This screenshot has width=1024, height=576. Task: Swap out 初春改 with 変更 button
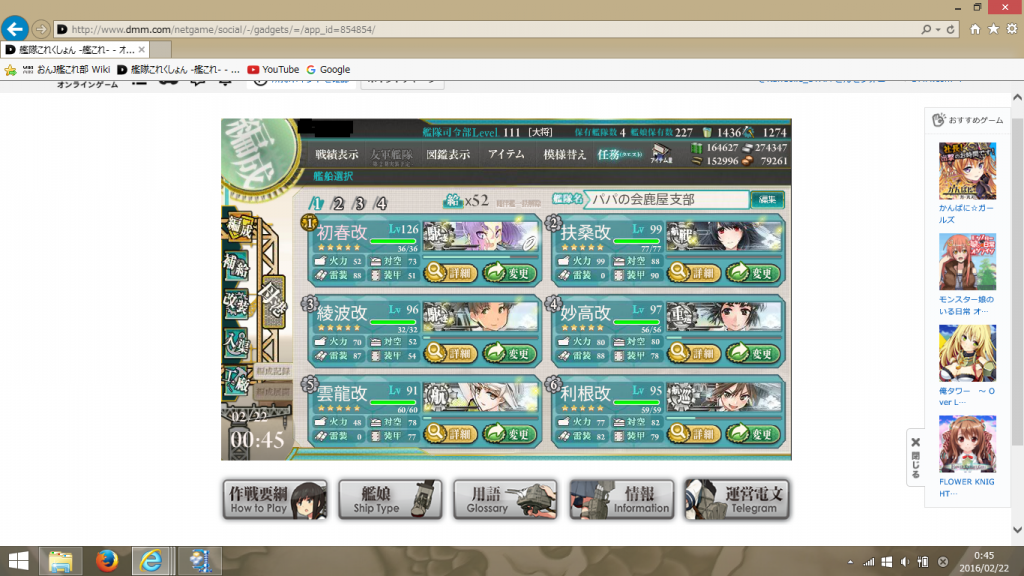[x=511, y=273]
